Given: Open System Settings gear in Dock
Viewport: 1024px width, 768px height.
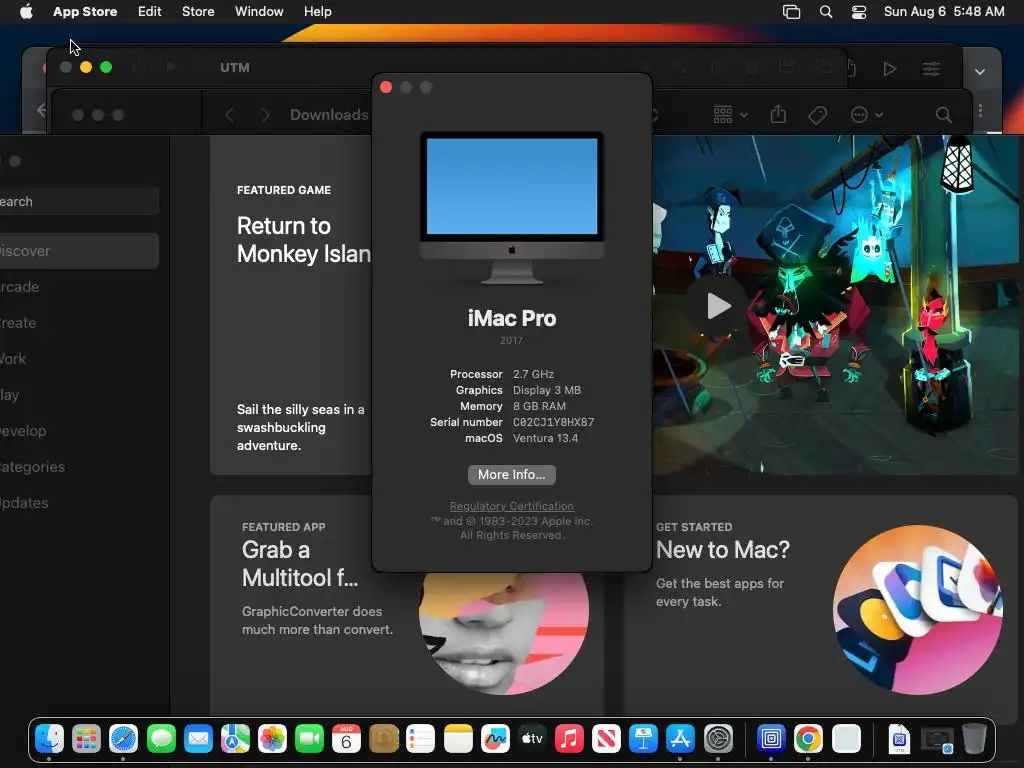Looking at the screenshot, I should click(718, 739).
